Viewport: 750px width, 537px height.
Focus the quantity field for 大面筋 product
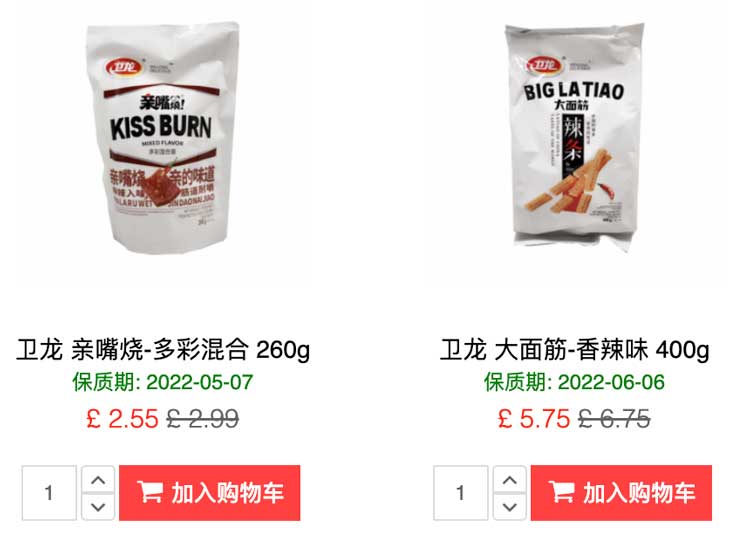tap(461, 493)
